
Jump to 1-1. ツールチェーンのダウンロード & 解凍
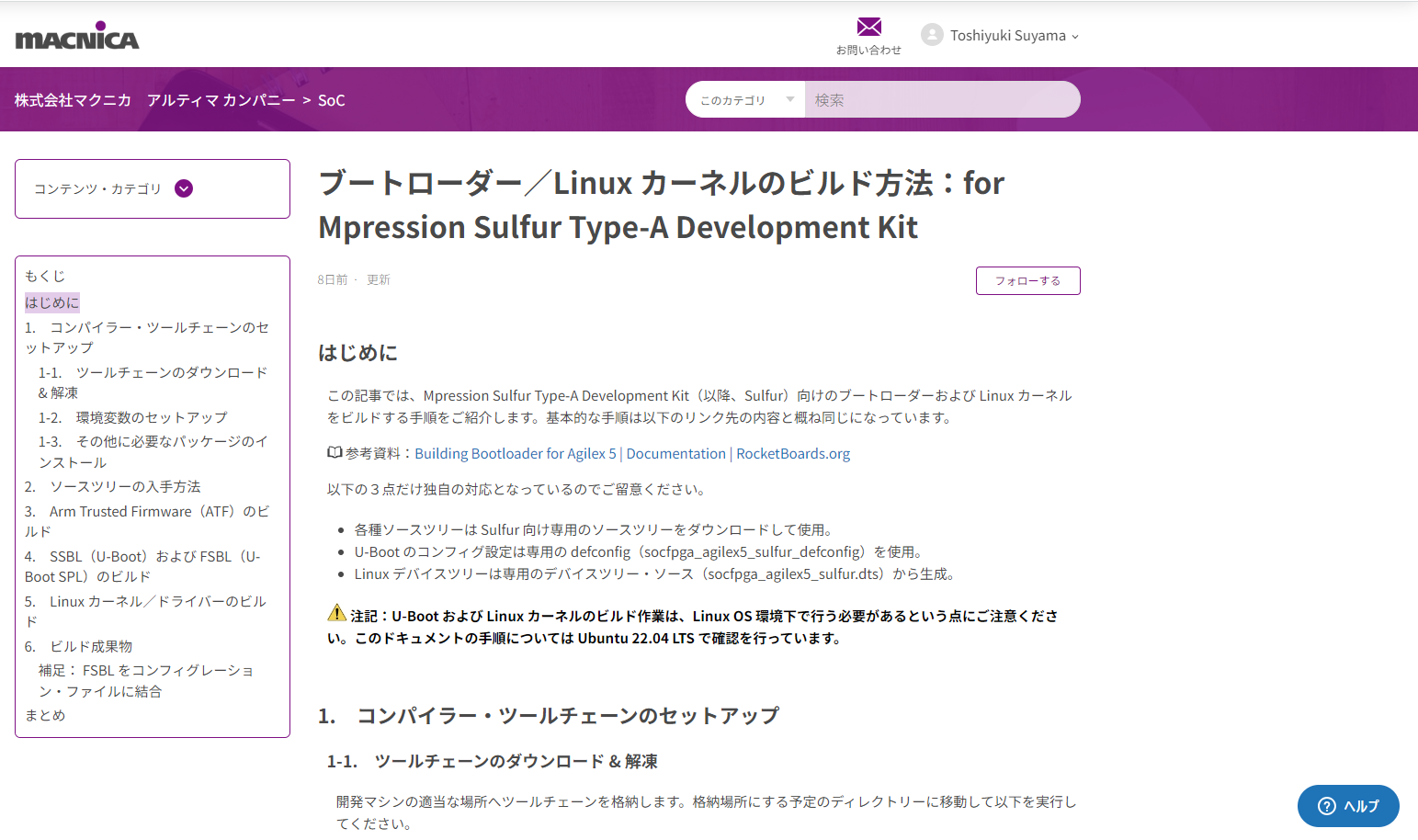[153, 382]
